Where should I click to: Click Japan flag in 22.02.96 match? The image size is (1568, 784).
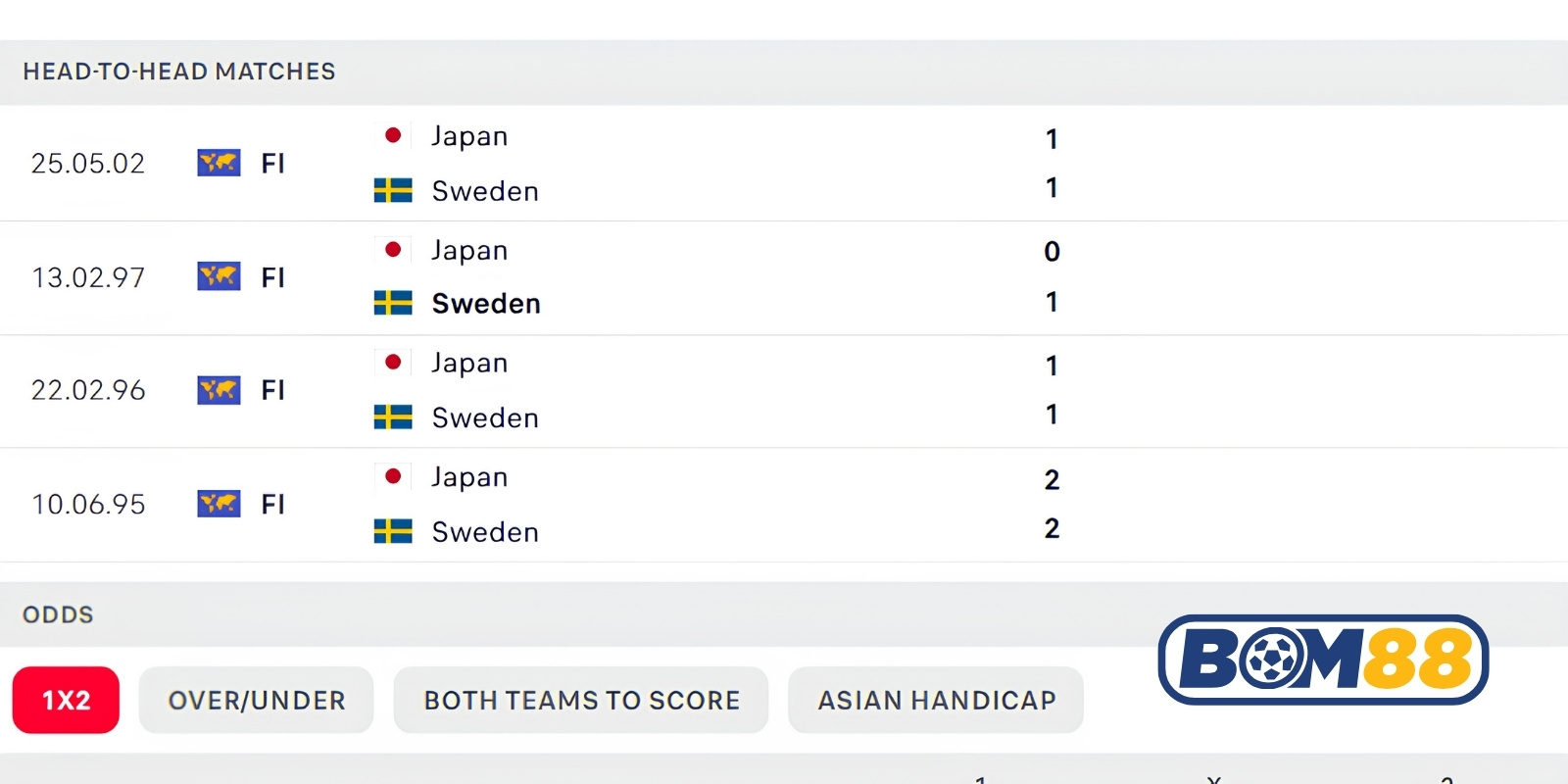[393, 363]
